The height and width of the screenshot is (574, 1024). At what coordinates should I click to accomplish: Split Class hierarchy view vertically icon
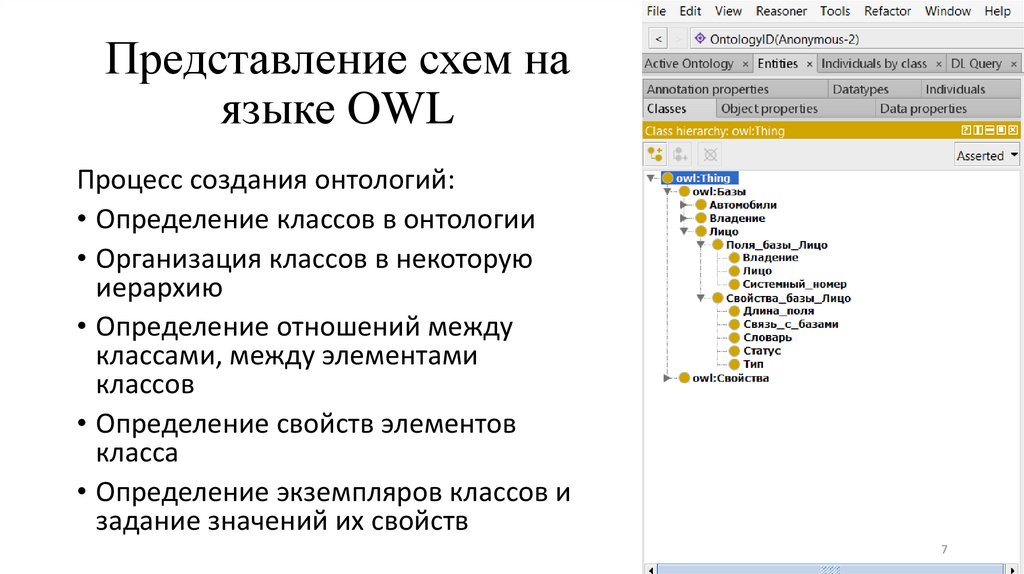(x=978, y=131)
